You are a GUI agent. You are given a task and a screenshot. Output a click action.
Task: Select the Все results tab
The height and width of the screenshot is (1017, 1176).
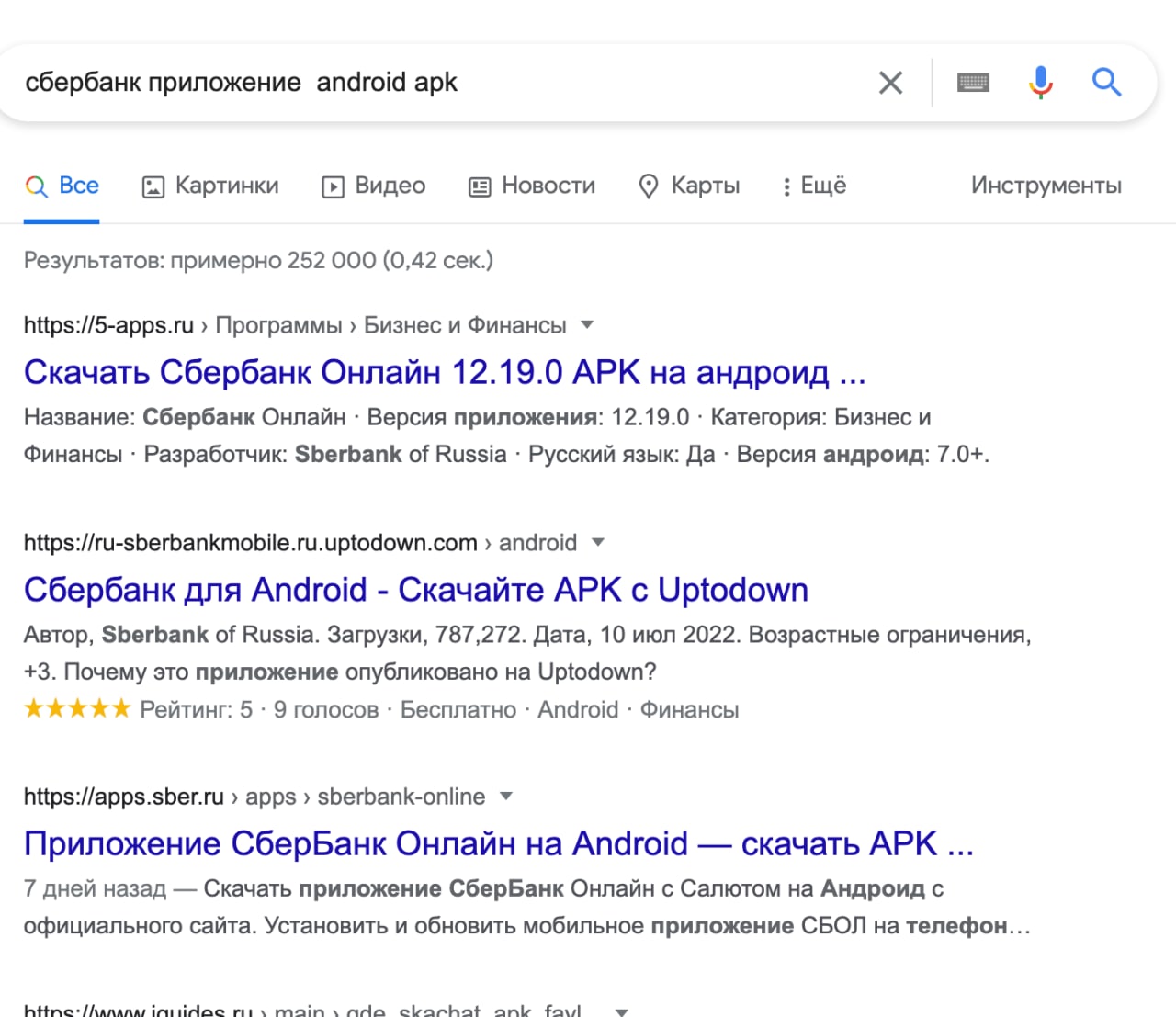tap(62, 186)
